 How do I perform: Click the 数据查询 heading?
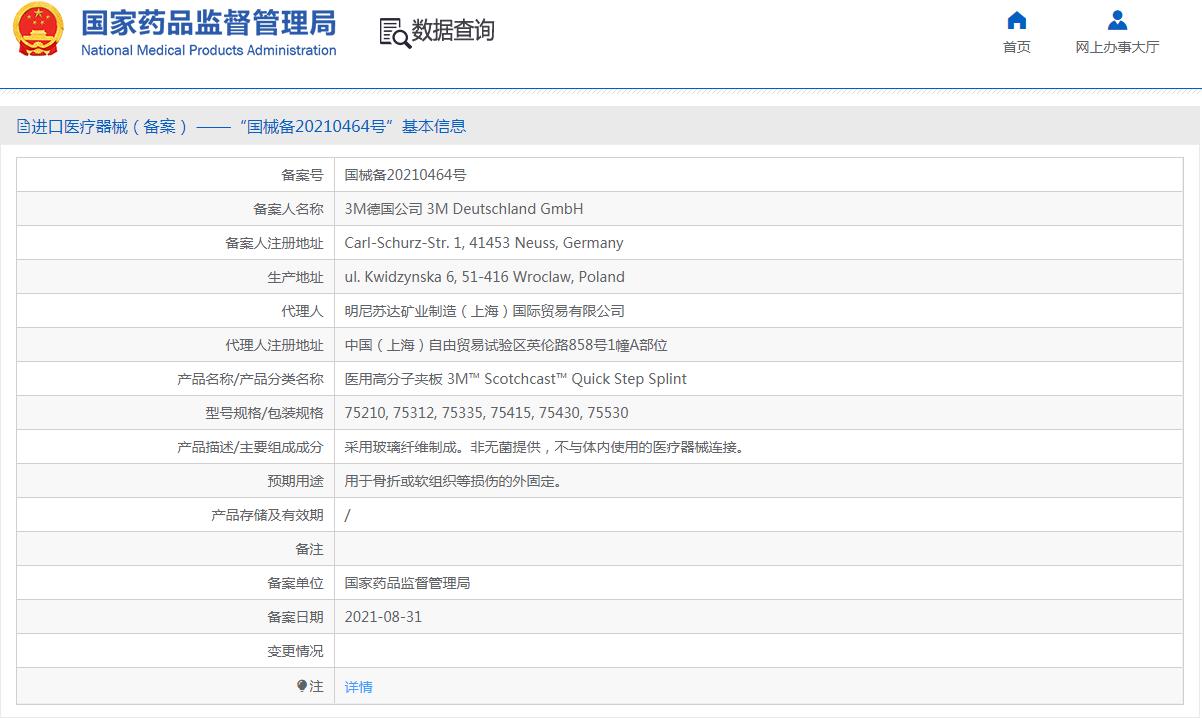click(x=453, y=31)
